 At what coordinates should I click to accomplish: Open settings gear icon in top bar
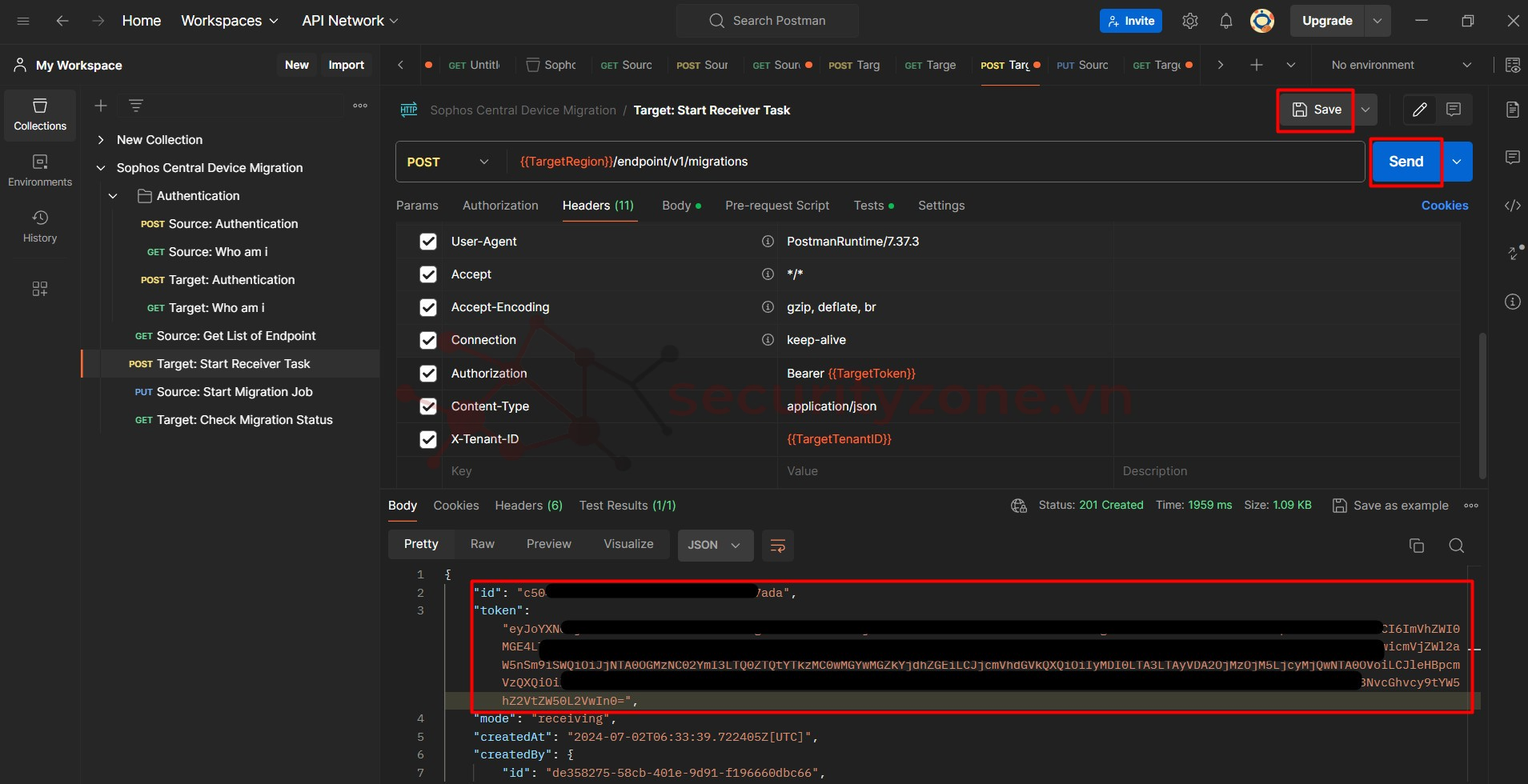click(1190, 21)
